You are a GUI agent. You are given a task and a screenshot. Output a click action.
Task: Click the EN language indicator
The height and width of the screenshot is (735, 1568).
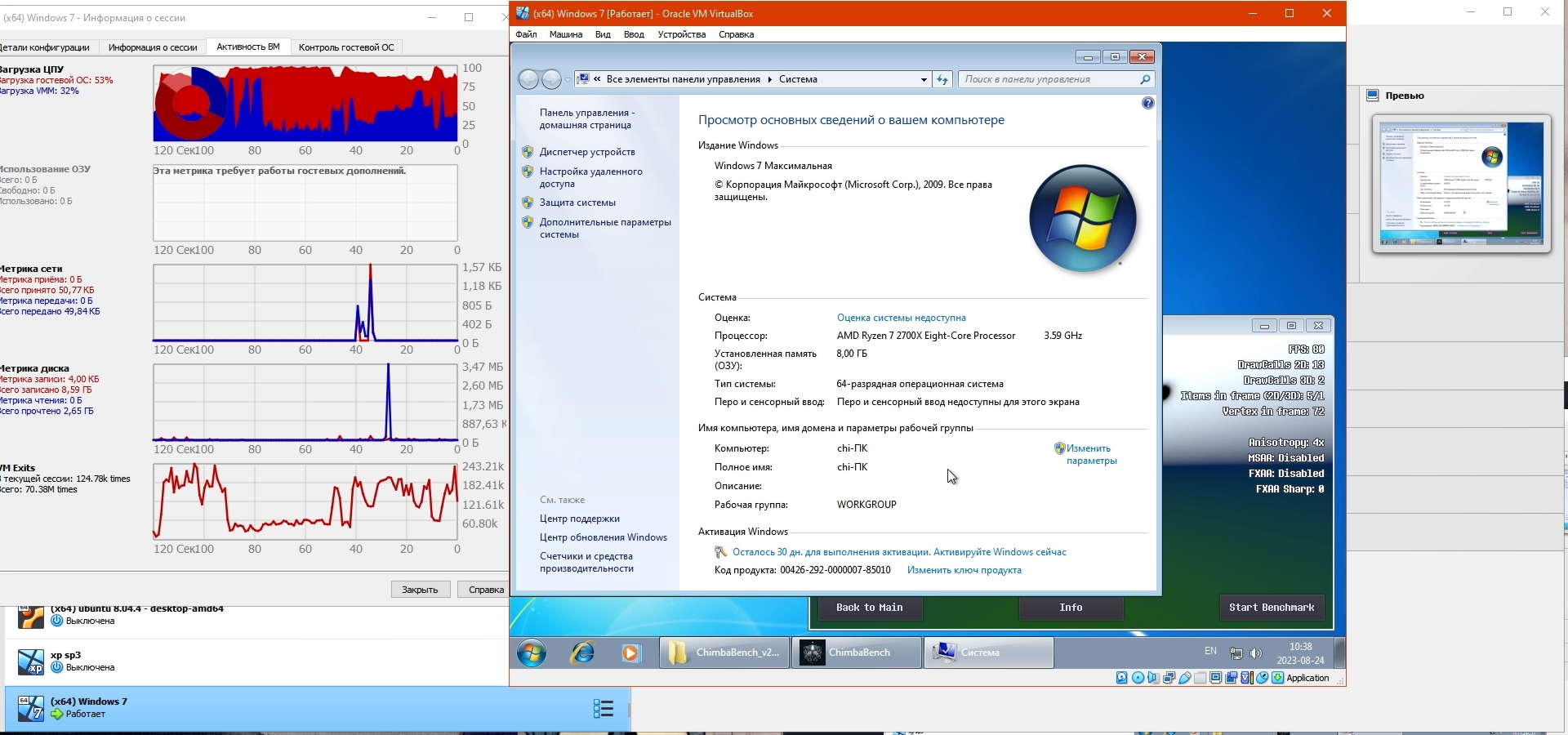1210,651
